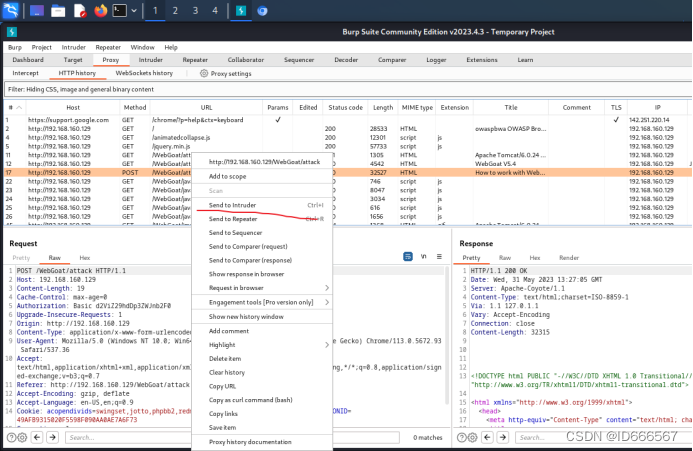This screenshot has height=451, width=693.
Task: Open the Window menu
Action: [142, 47]
